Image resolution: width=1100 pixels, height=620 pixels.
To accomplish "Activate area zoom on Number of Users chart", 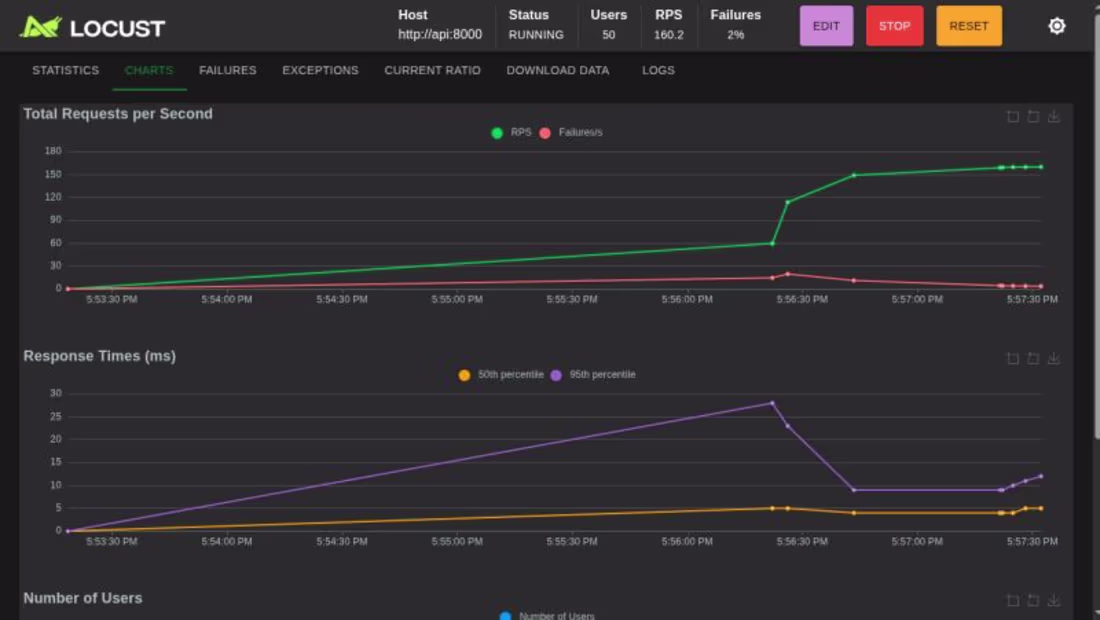I will pos(1013,600).
